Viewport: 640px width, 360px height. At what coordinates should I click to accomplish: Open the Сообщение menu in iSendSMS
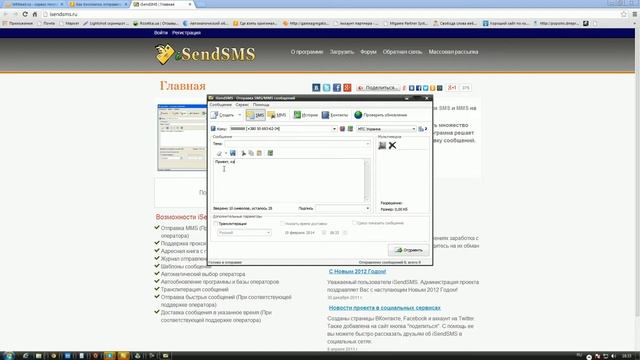[x=220, y=105]
